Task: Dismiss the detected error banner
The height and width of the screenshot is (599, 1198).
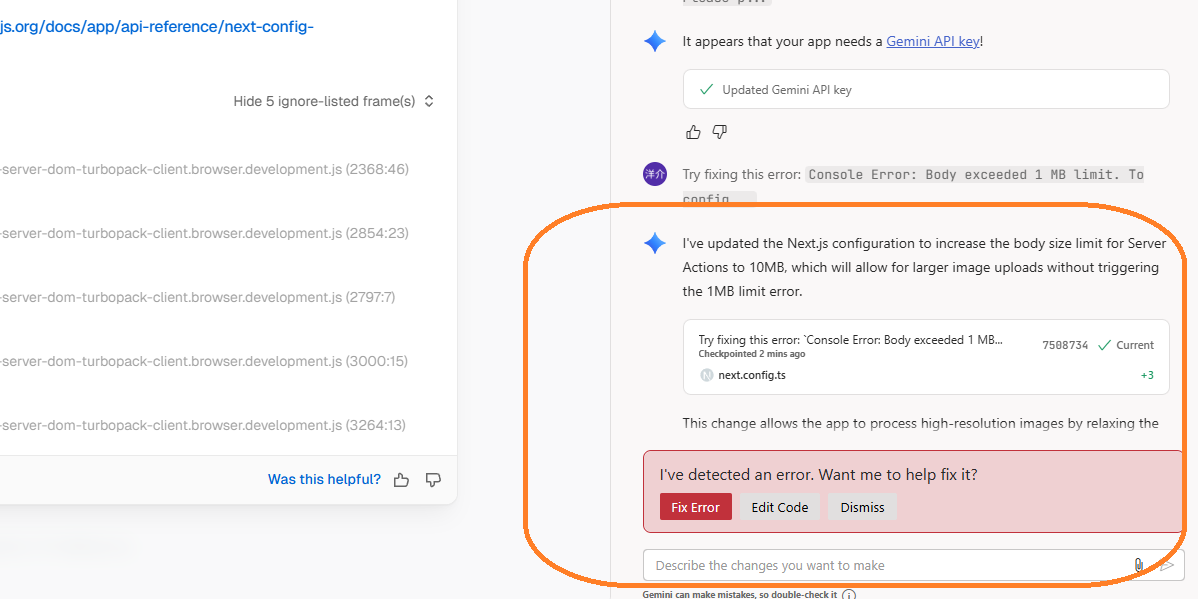Action: (x=862, y=507)
